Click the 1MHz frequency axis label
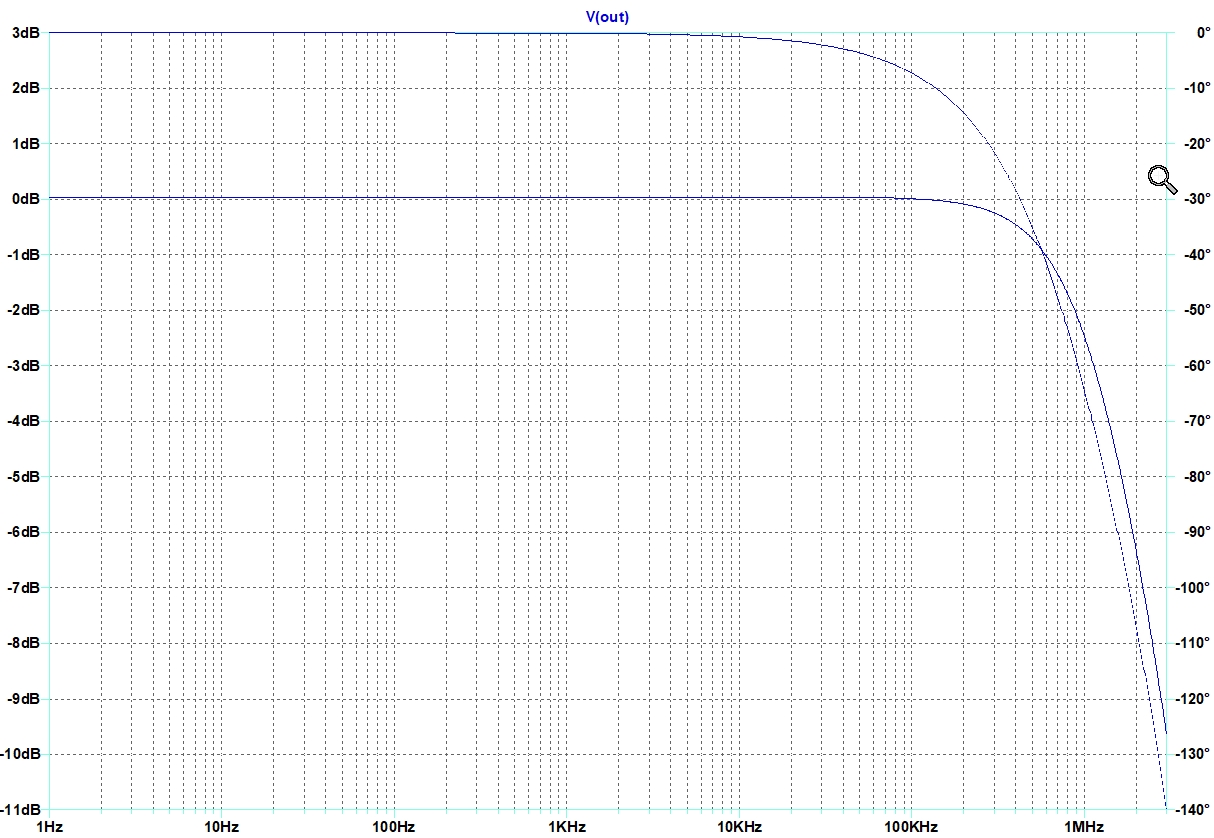This screenshot has height=838, width=1214. click(x=1084, y=827)
